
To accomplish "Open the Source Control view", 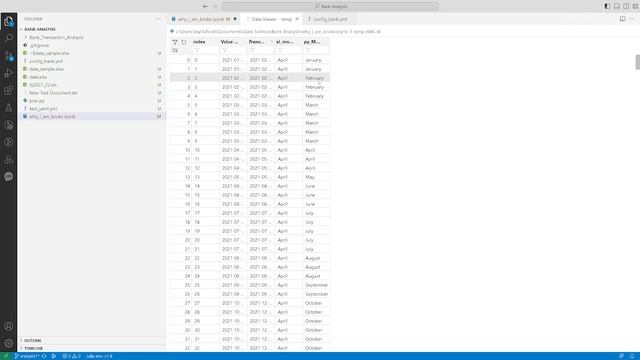I will (9, 56).
